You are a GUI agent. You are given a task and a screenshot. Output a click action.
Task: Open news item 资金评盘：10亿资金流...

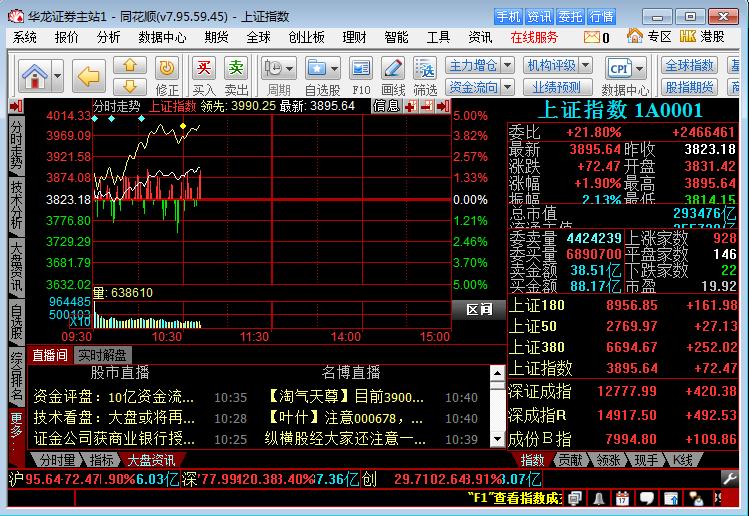point(114,397)
